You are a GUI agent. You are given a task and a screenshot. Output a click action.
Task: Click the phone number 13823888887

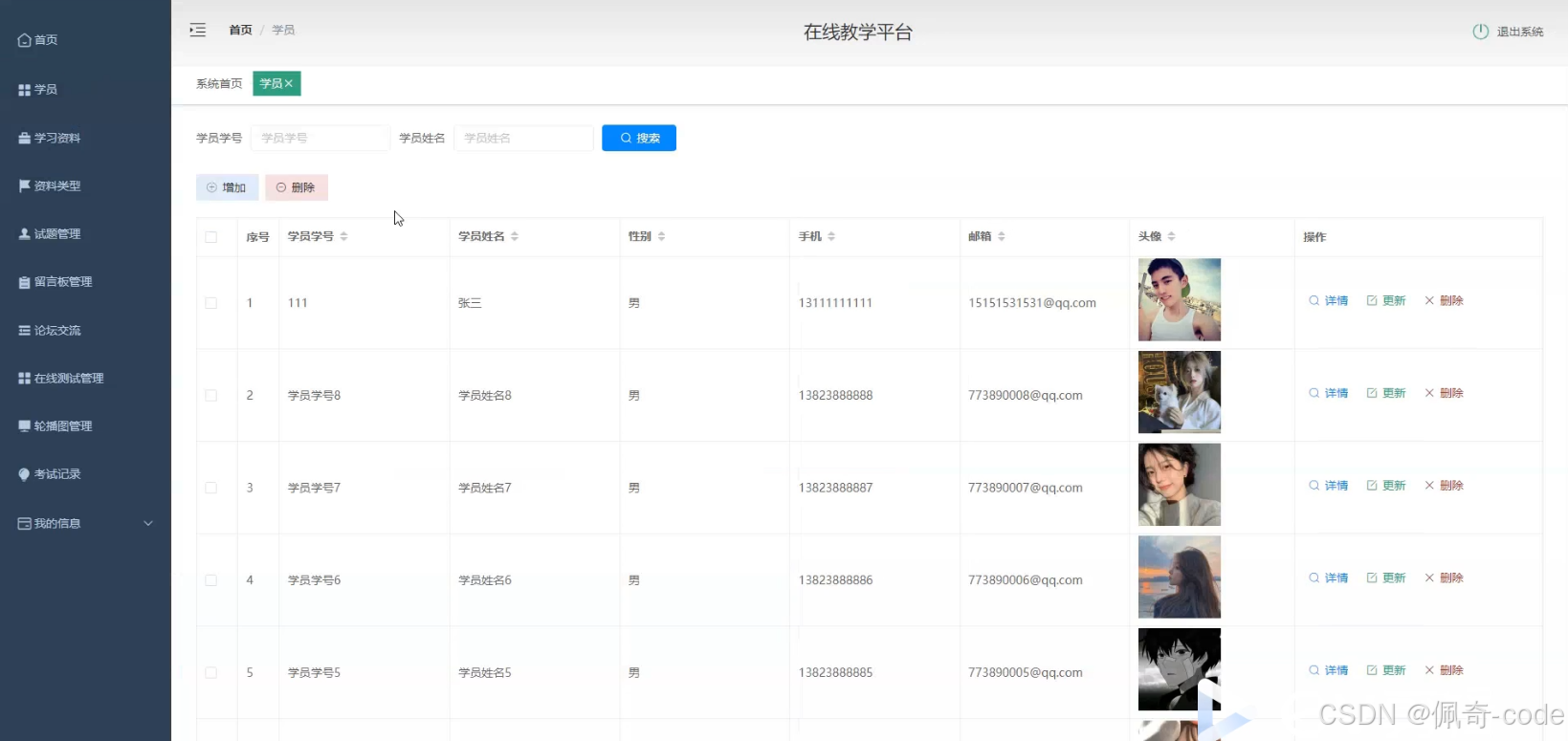[835, 488]
